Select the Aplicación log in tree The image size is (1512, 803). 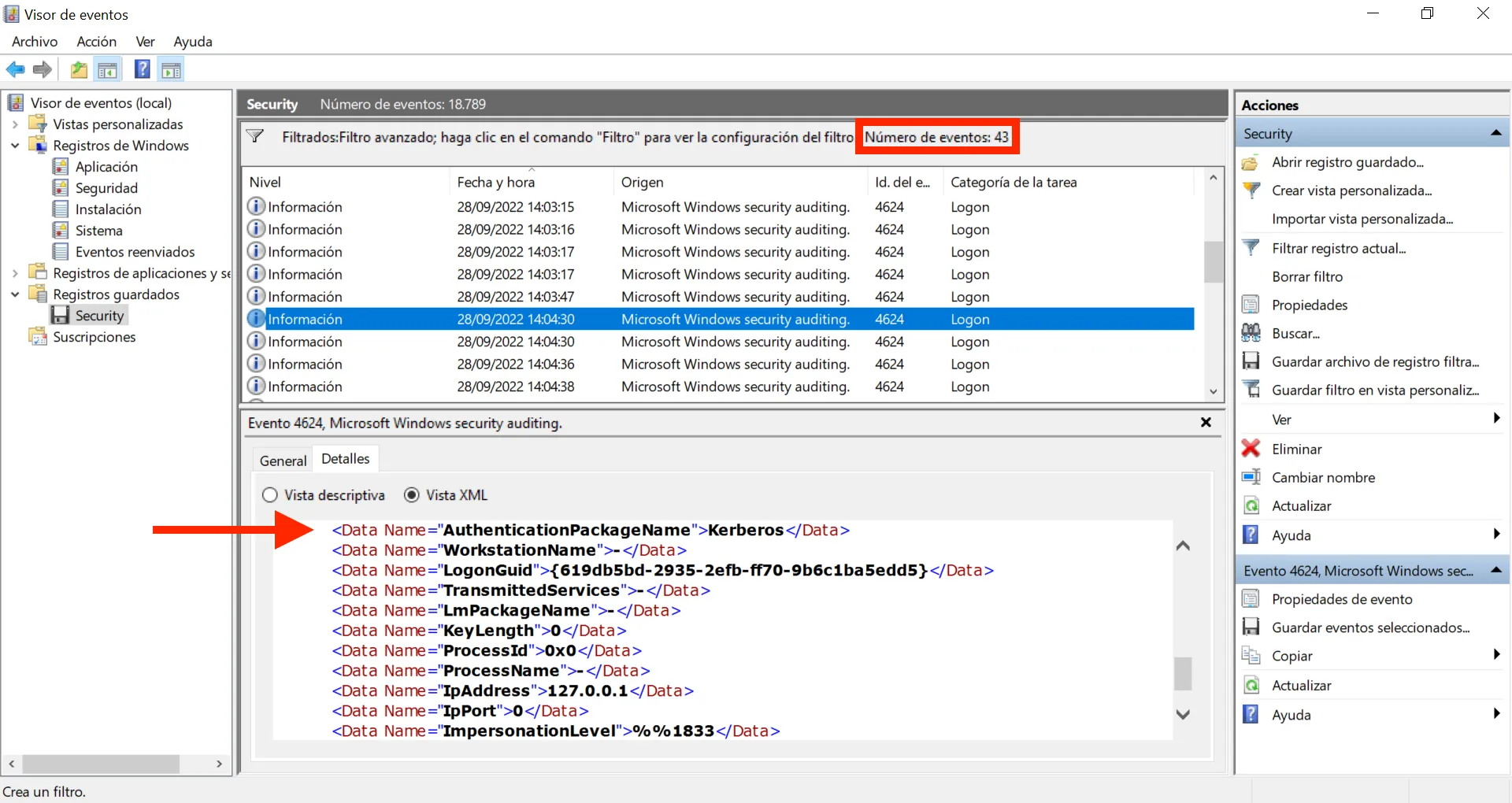(x=106, y=167)
